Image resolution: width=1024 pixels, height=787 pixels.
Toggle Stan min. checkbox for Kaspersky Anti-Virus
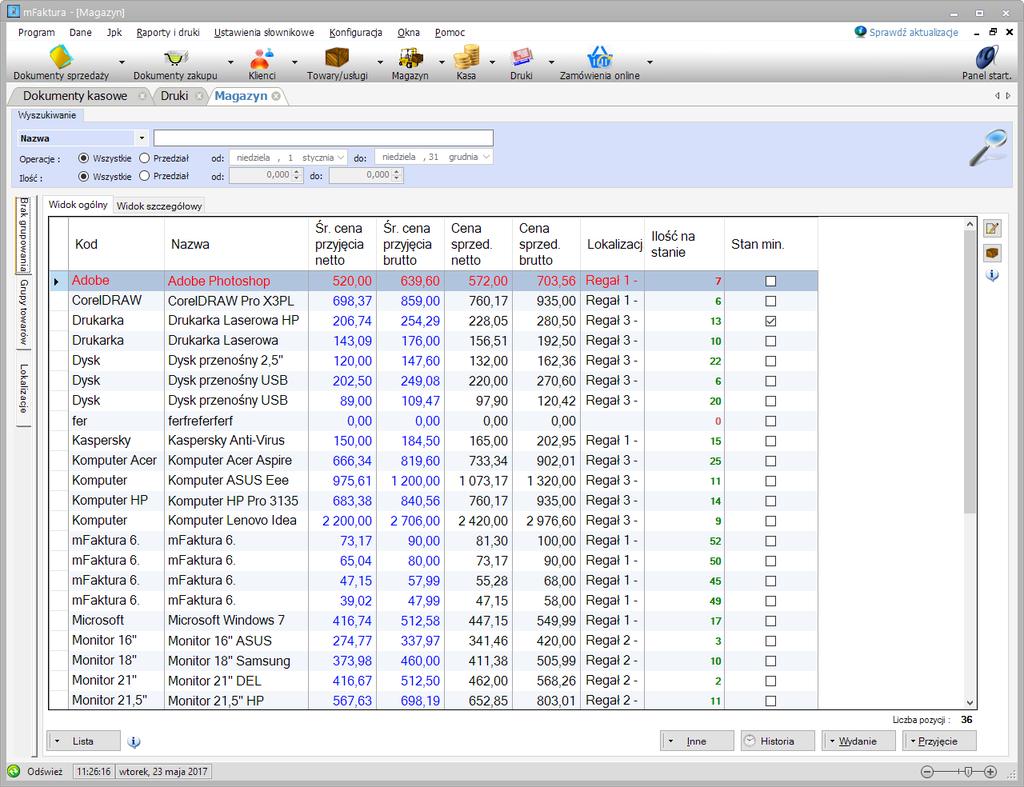click(771, 441)
